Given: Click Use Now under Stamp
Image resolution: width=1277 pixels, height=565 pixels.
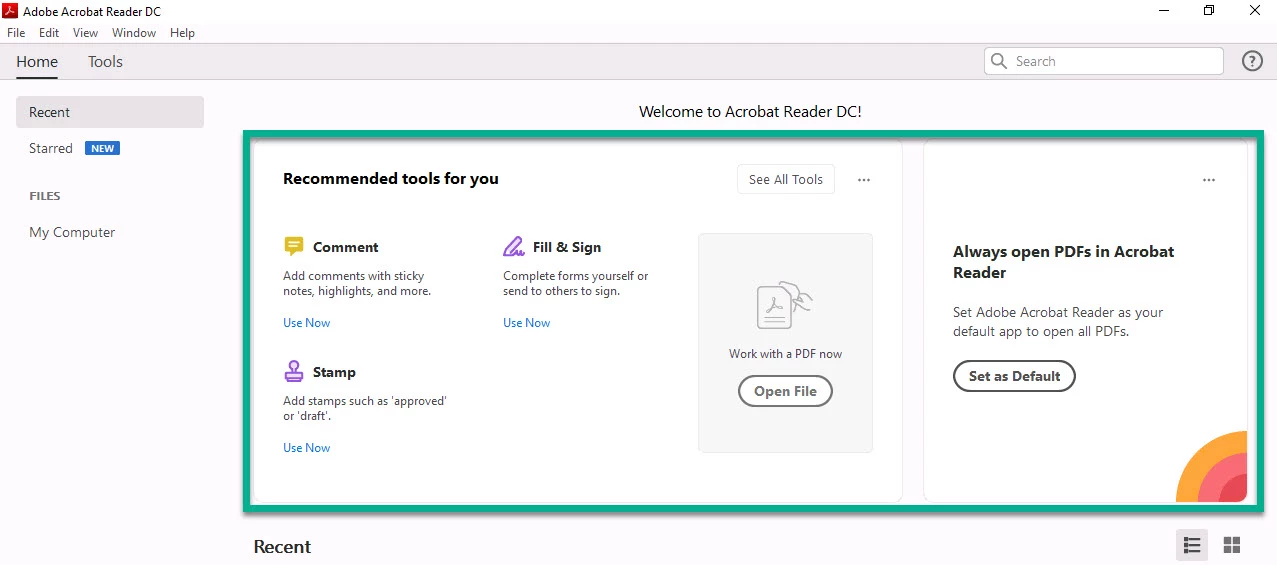Looking at the screenshot, I should click(306, 448).
